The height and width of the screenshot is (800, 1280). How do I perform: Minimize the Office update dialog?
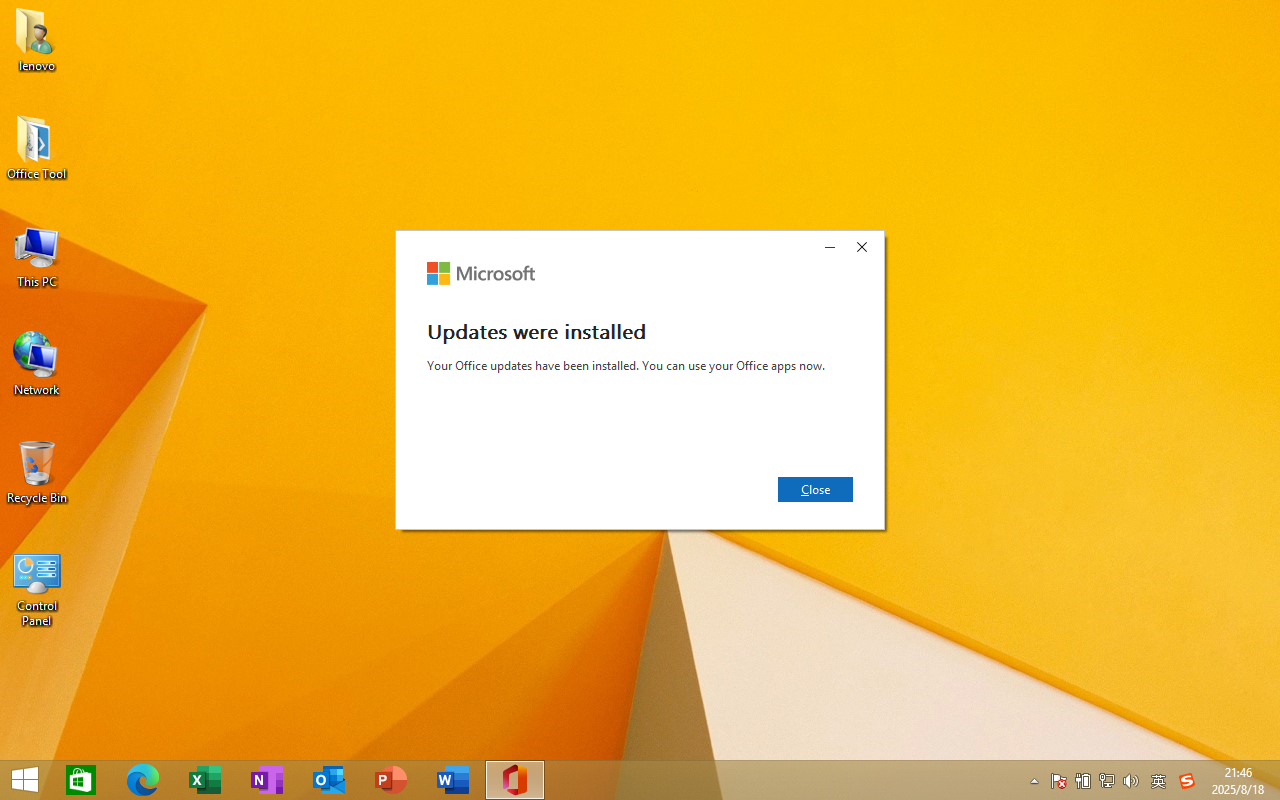click(829, 247)
